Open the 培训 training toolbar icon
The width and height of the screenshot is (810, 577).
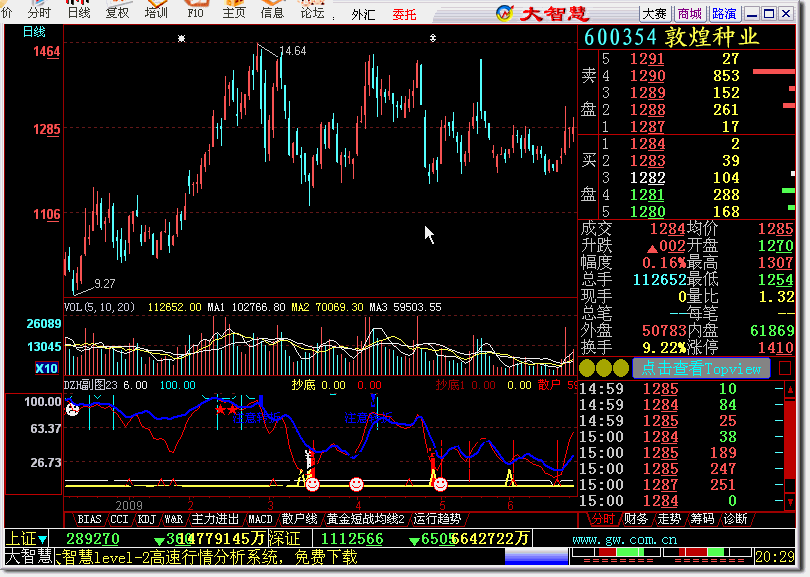click(156, 10)
